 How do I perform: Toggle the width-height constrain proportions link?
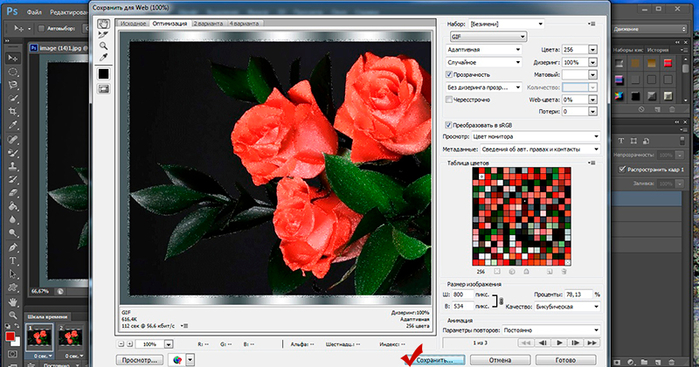coord(501,301)
